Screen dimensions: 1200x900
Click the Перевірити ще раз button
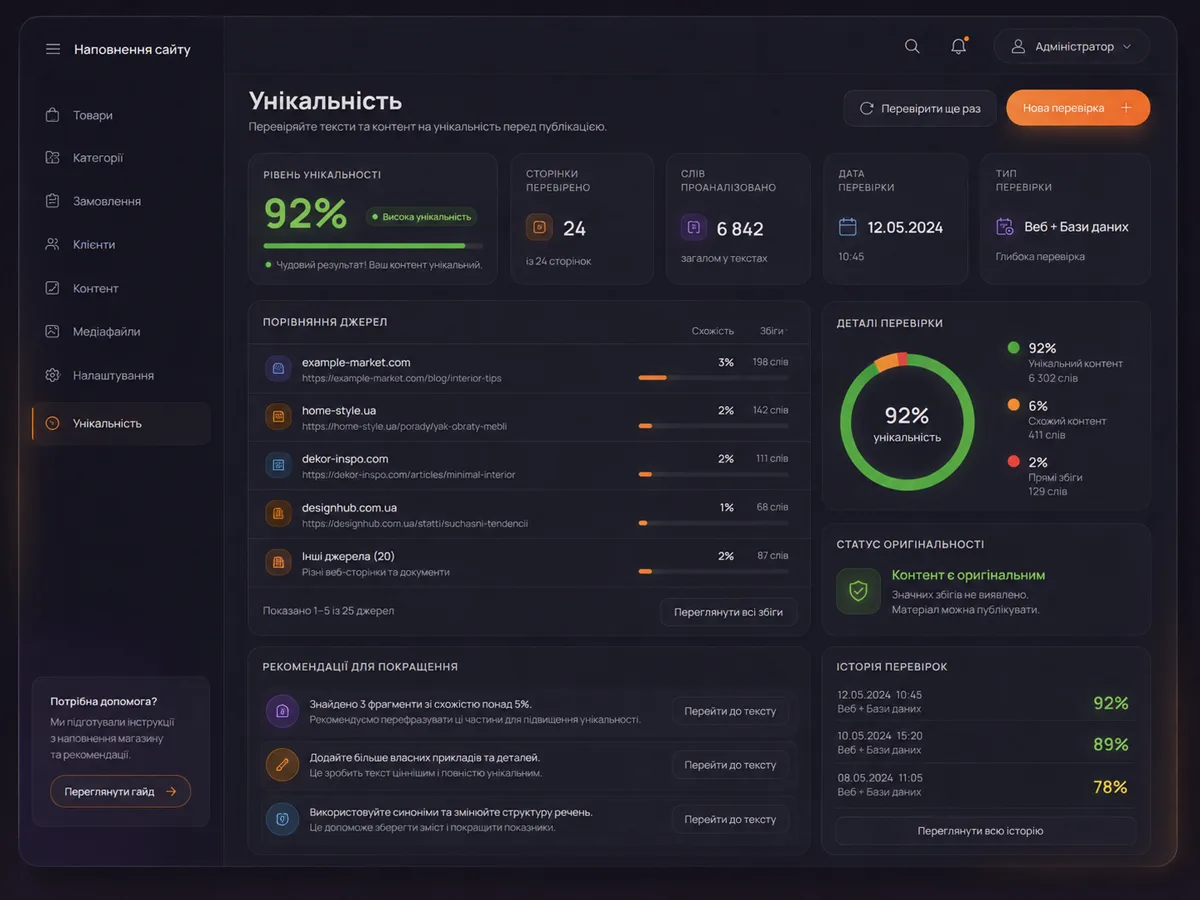coord(920,108)
